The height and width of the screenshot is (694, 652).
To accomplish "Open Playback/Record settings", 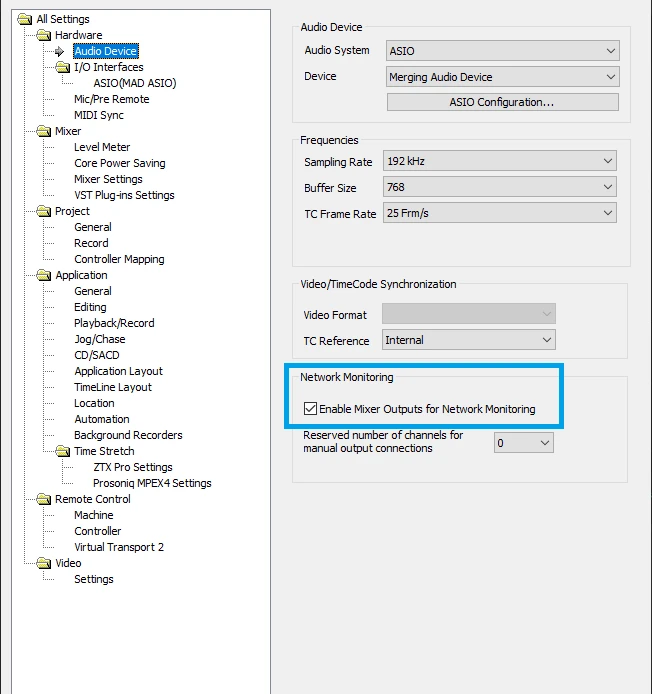I will point(114,323).
